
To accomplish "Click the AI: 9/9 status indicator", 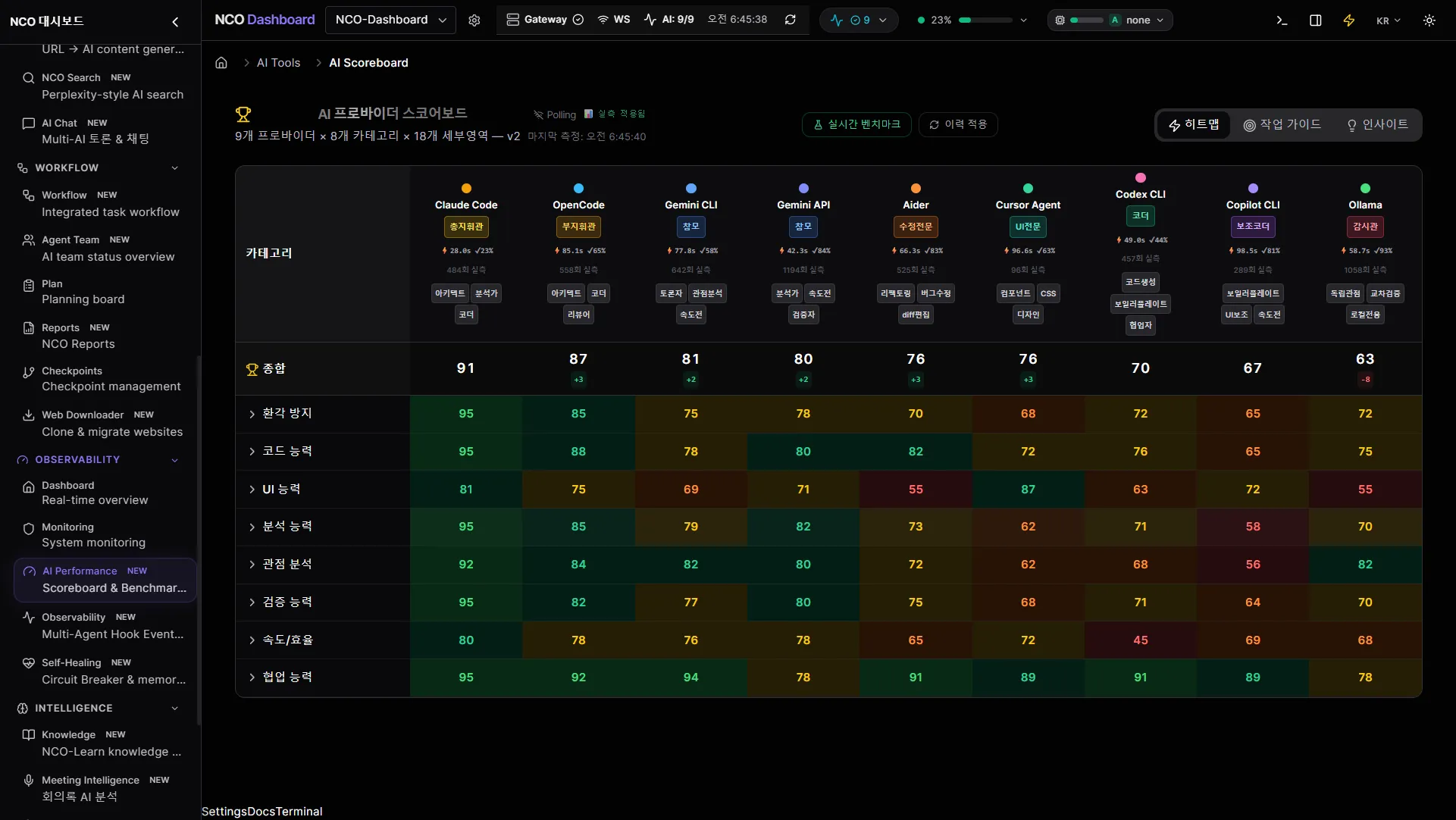I will [669, 20].
